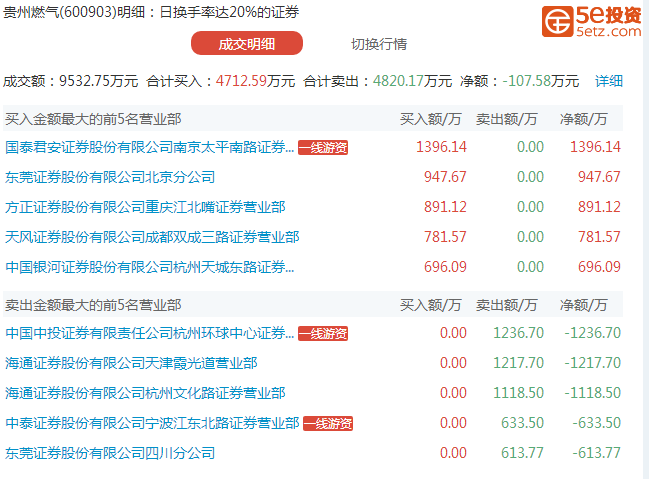Viewport: 649px width, 479px height.
Task: Click sell amount 1118.50 in 杭州文化路 row
Action: (518, 393)
